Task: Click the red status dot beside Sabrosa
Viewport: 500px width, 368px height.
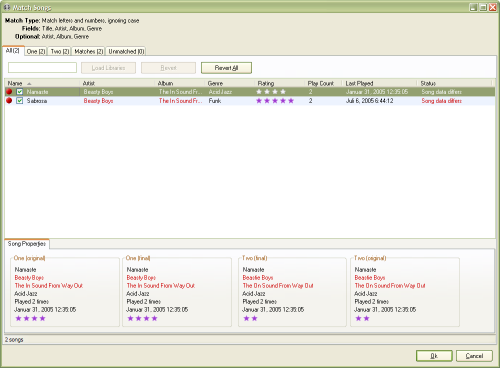Action: (x=9, y=100)
